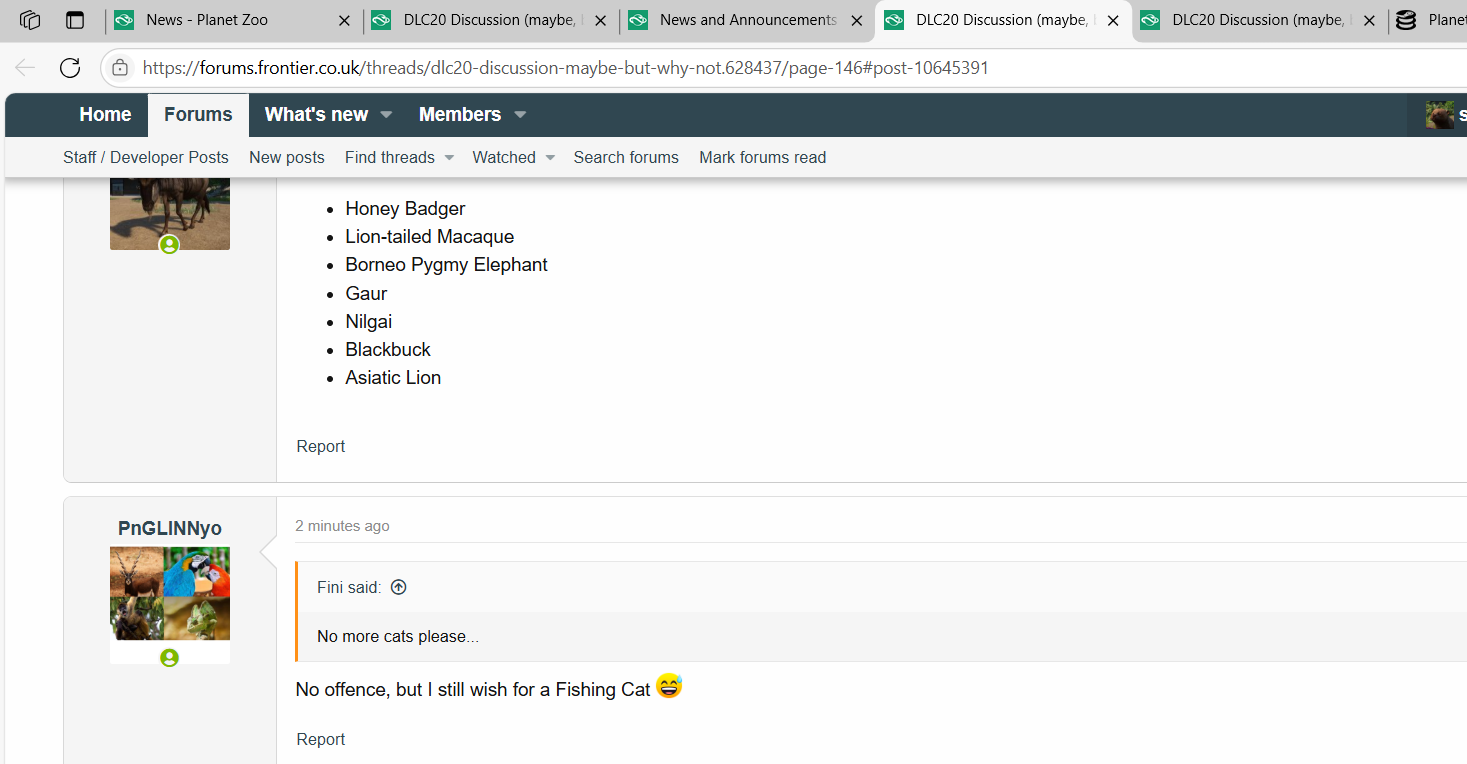Click 'Borneo Pygmy Elephant' list item
The height and width of the screenshot is (764, 1467).
(447, 264)
